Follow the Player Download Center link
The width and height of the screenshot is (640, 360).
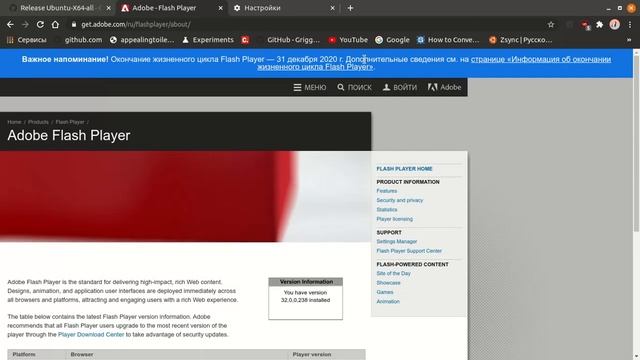coord(91,335)
